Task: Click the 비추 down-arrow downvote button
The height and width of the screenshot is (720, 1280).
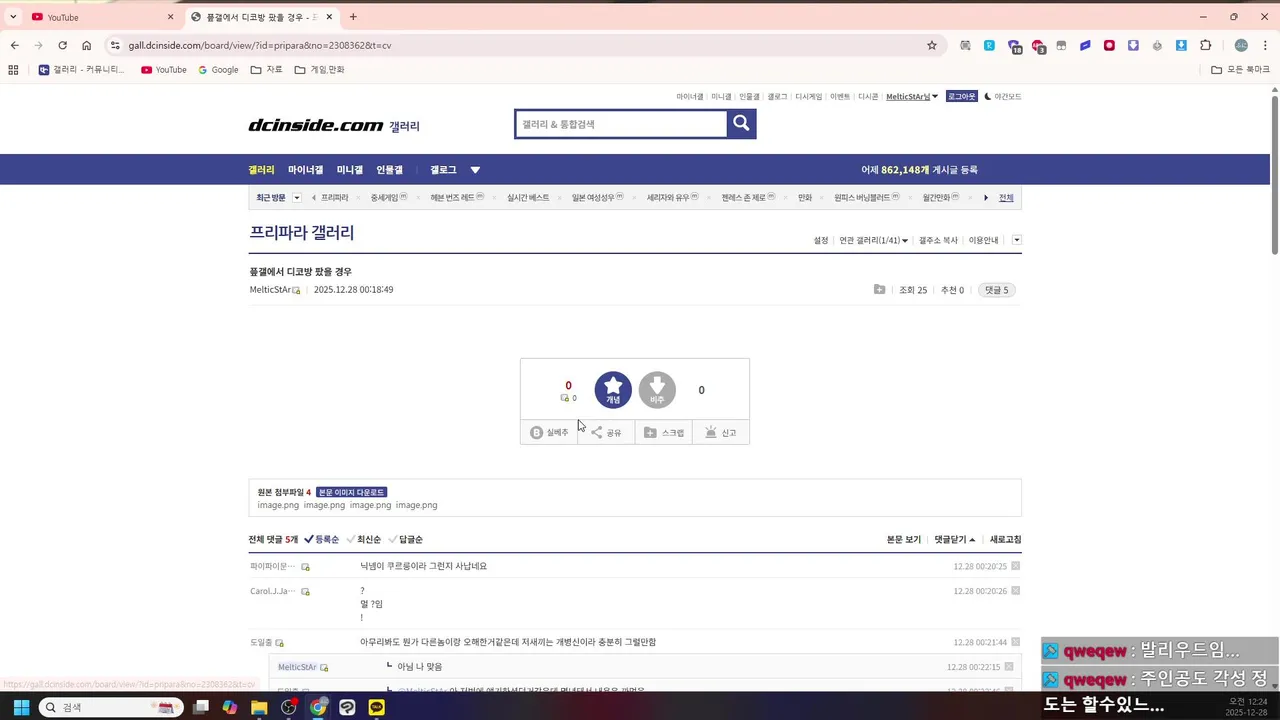Action: coord(657,390)
